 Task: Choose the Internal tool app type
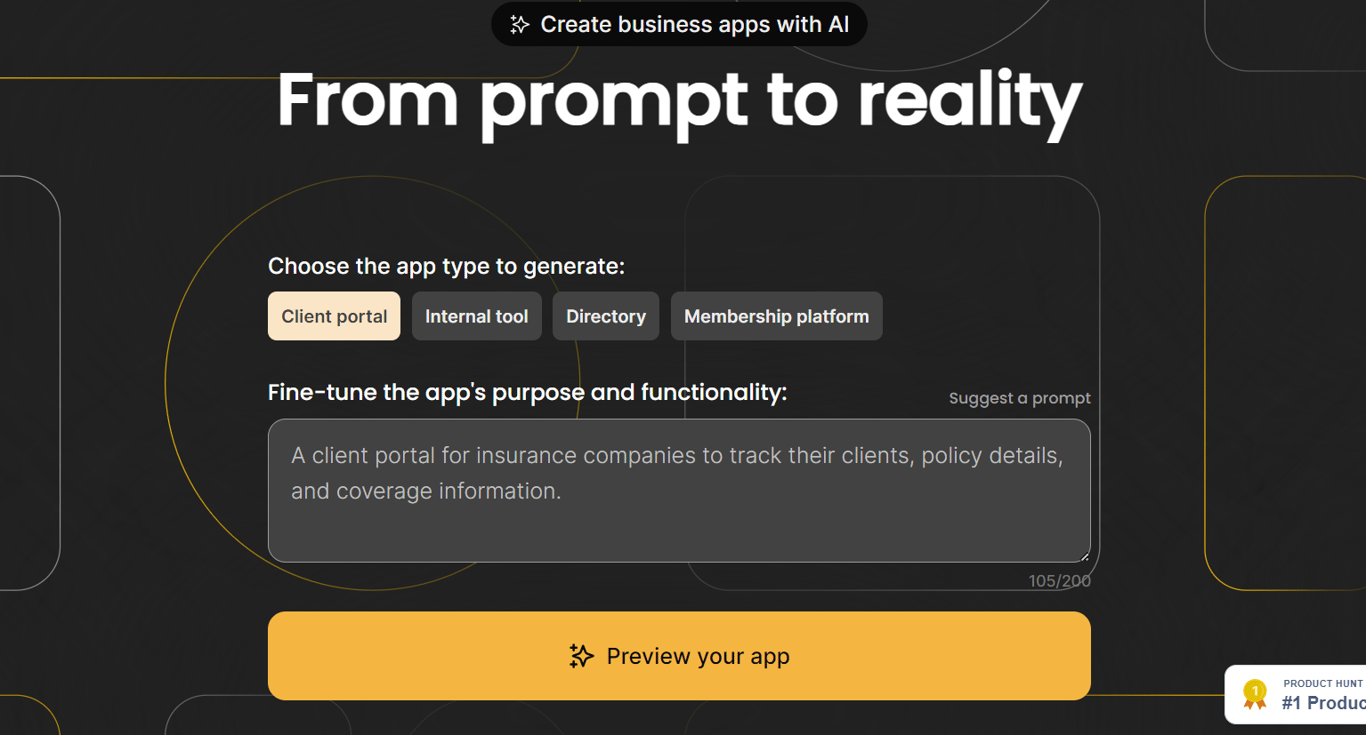(477, 316)
